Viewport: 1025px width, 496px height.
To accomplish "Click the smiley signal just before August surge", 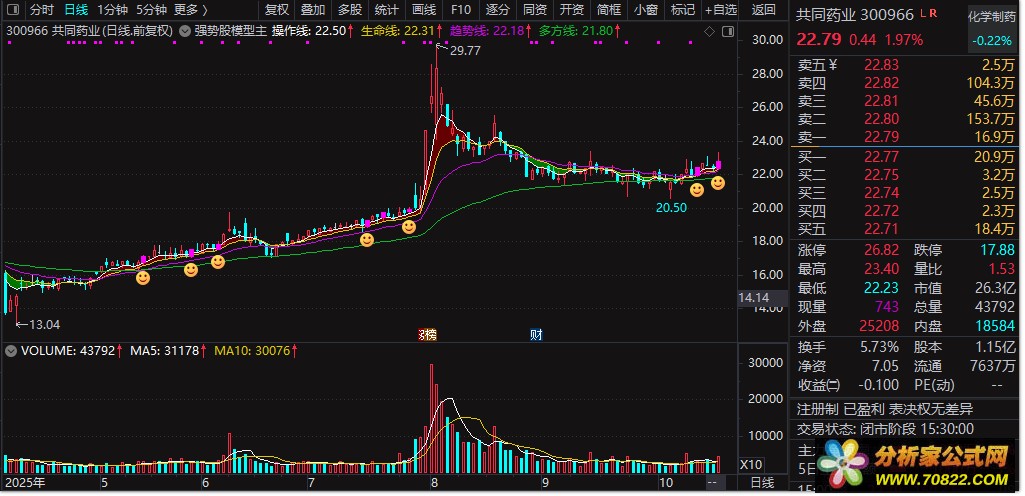I will (409, 227).
